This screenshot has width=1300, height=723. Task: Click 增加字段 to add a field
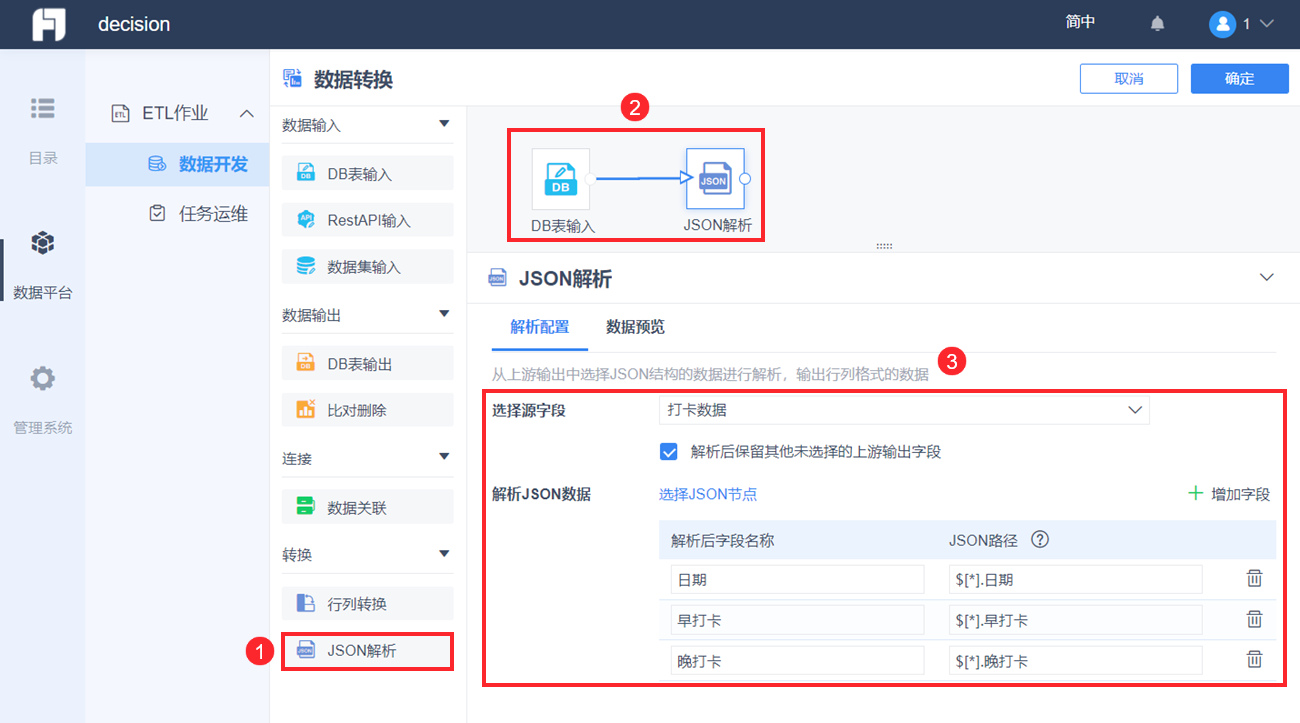[x=1229, y=494]
